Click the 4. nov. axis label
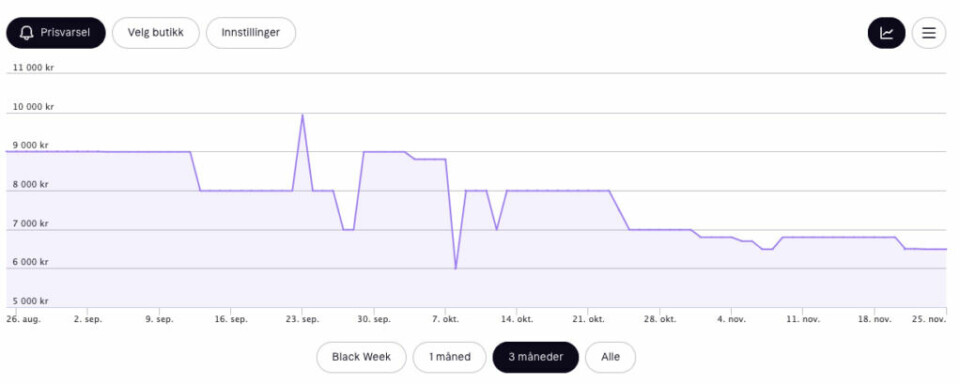 pyautogui.click(x=731, y=320)
